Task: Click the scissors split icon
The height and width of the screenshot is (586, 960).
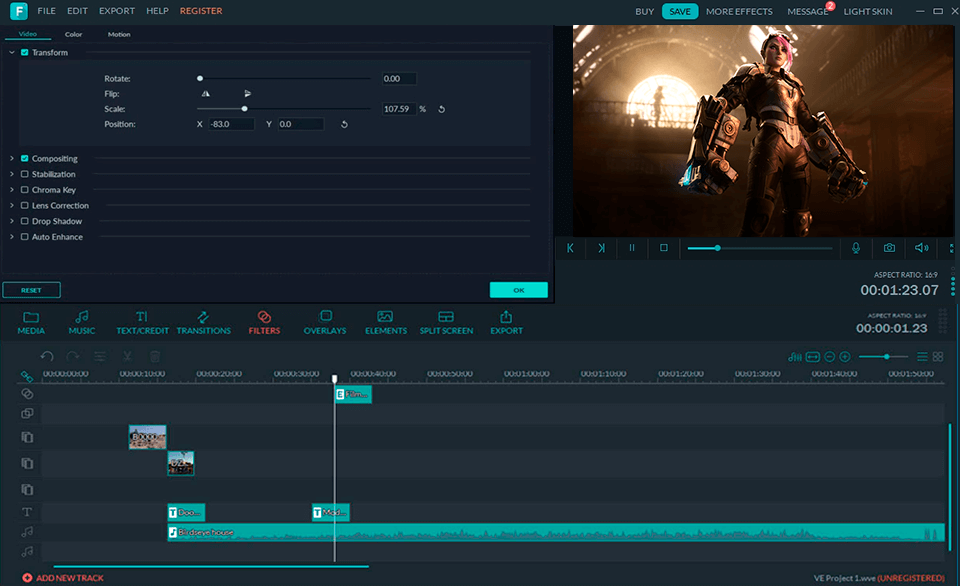Action: click(x=127, y=356)
